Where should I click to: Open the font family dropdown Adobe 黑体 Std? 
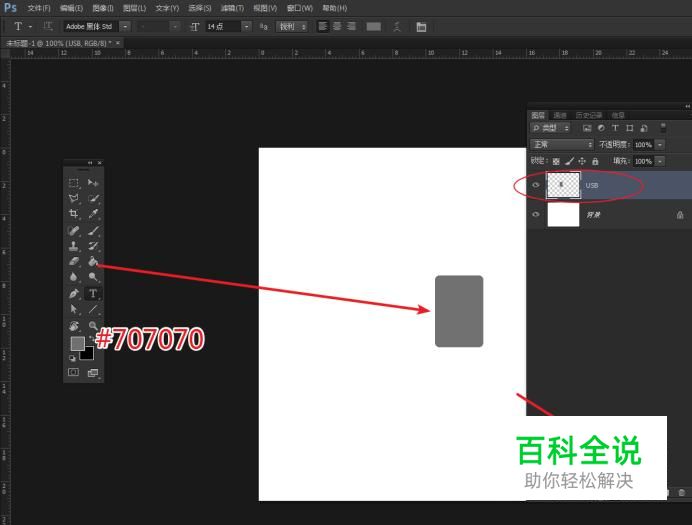coord(125,26)
